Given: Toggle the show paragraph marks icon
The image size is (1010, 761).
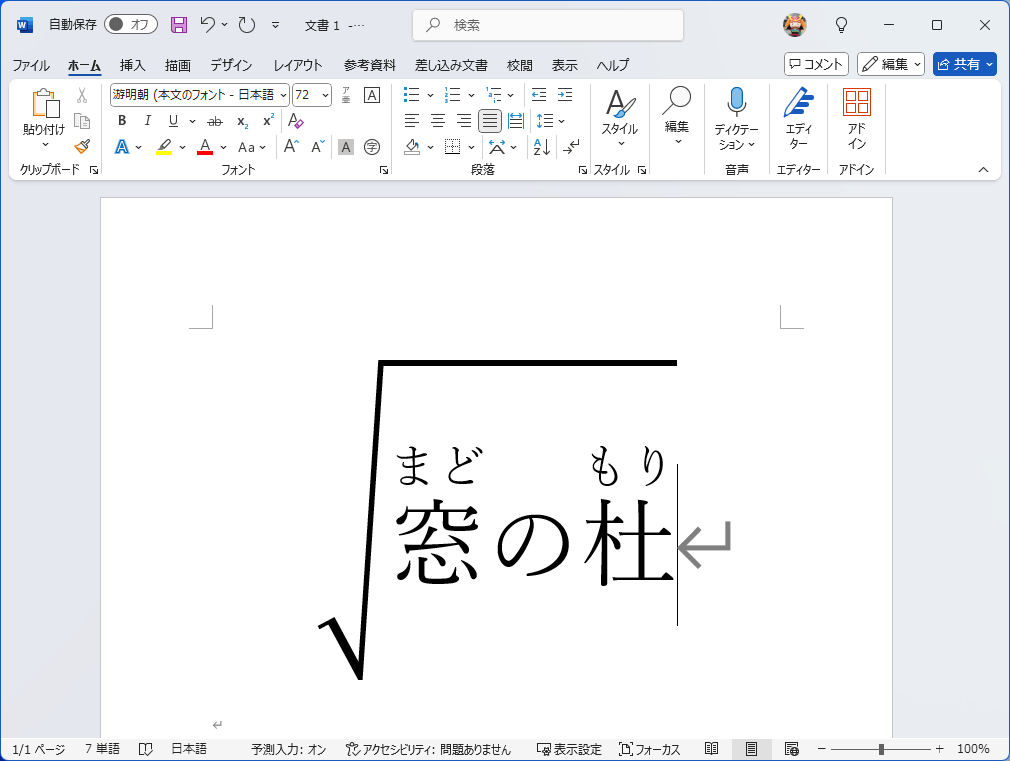Looking at the screenshot, I should point(571,146).
